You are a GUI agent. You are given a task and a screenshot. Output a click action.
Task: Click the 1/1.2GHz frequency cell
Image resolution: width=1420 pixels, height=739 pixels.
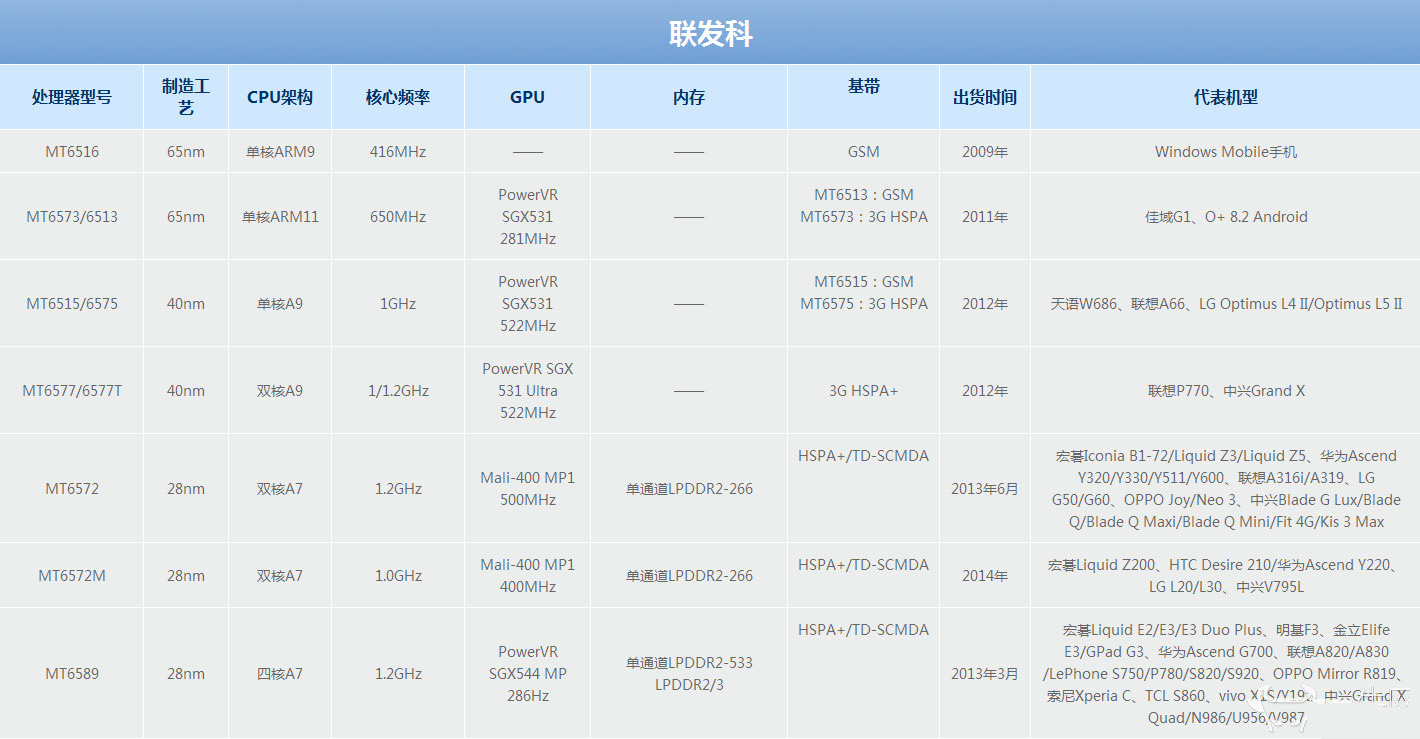[398, 391]
